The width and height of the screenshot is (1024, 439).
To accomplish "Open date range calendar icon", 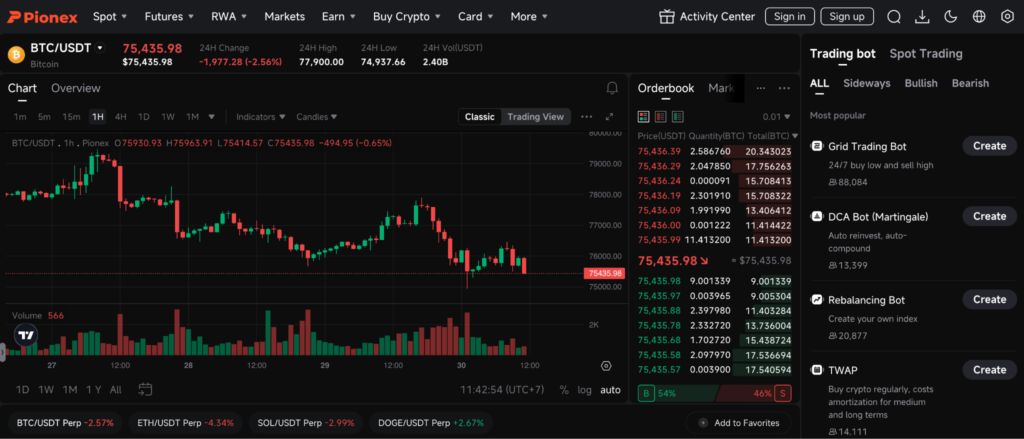I will click(145, 389).
